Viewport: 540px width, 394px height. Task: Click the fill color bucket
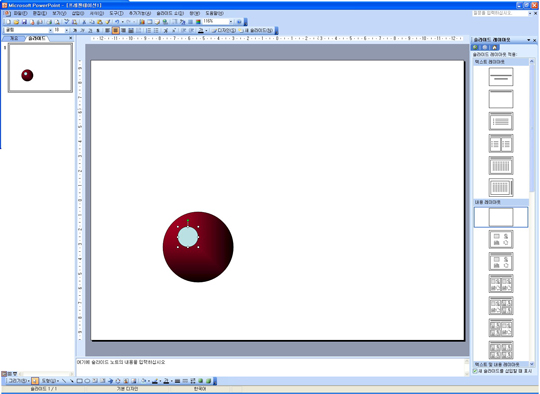click(x=143, y=381)
